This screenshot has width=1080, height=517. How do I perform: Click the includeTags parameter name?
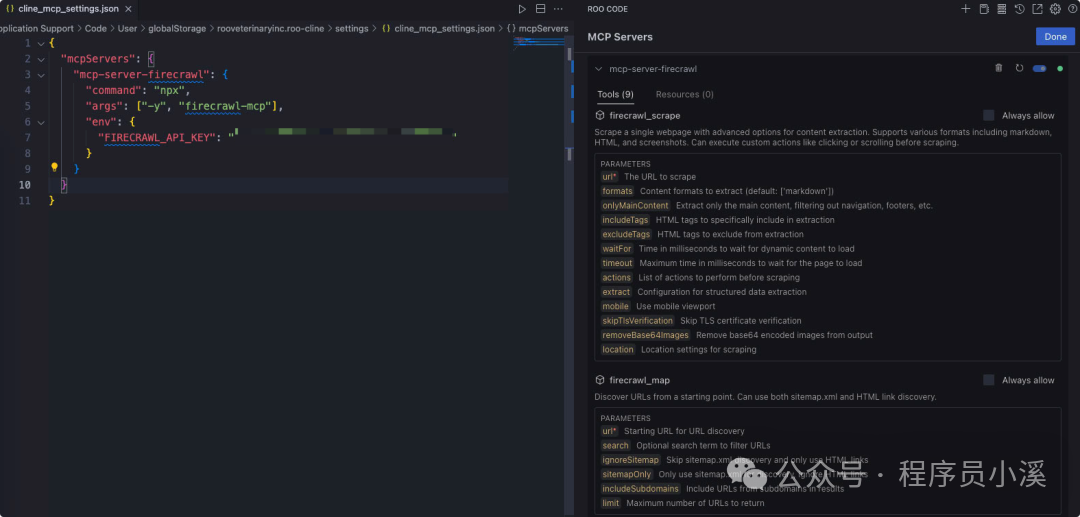[625, 220]
